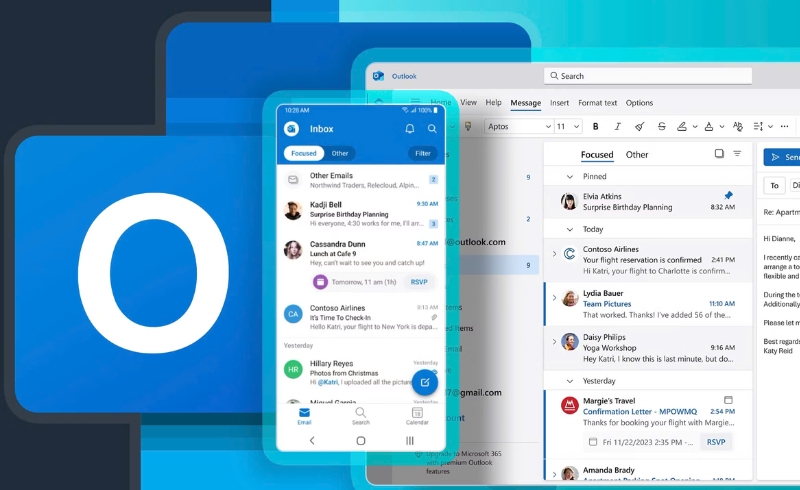Tap the Other Emails envelope icon on phone
The image size is (800, 490).
click(293, 180)
